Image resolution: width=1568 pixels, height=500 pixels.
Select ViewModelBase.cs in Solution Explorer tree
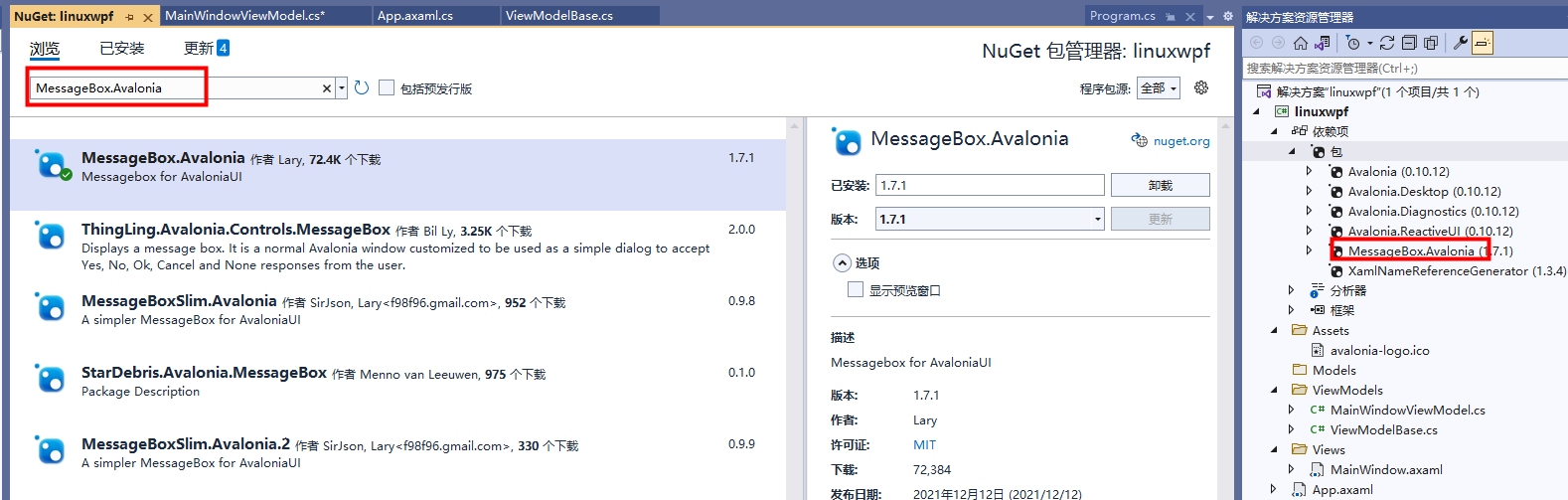point(1384,429)
